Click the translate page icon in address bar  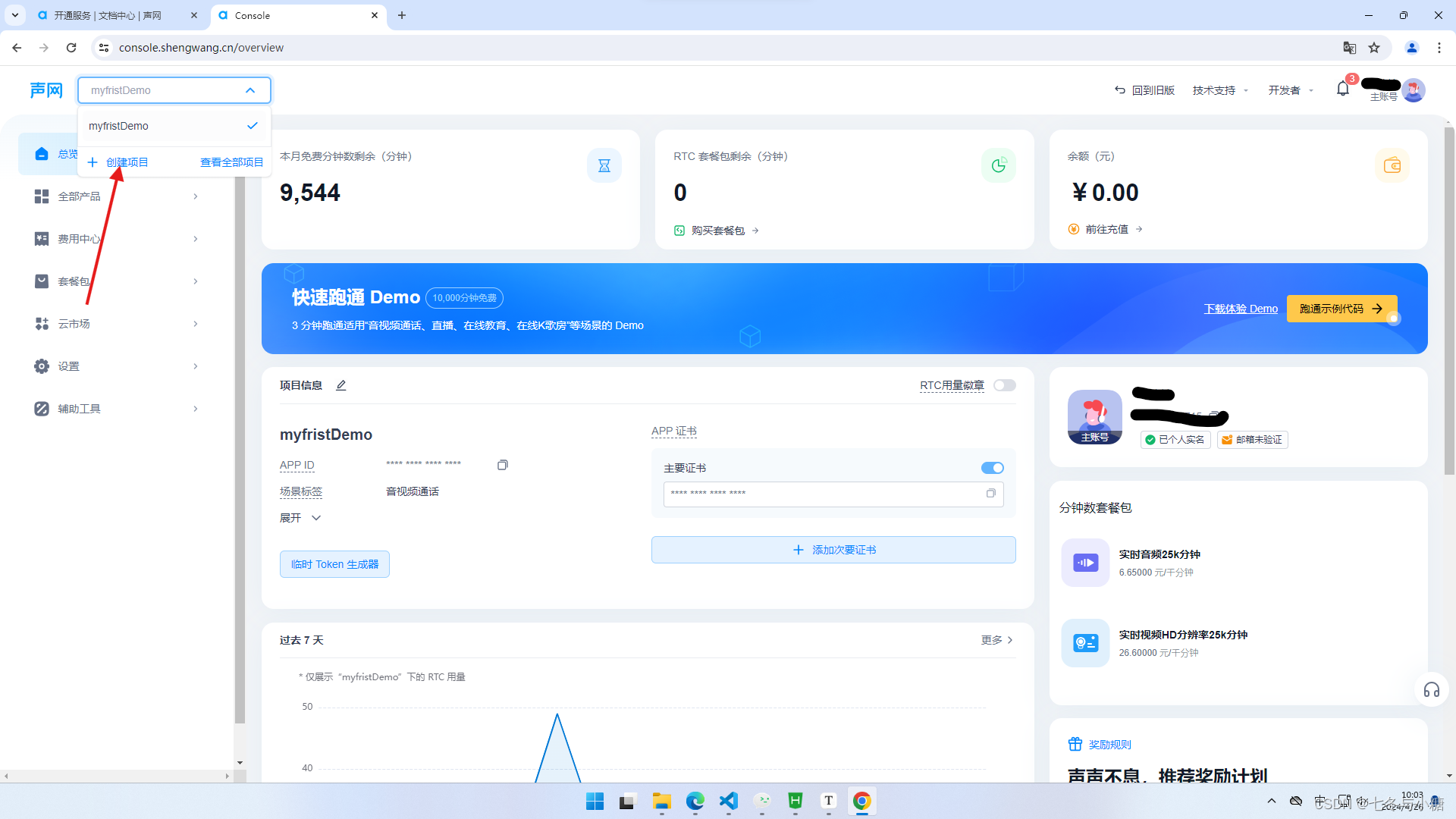(x=1350, y=48)
